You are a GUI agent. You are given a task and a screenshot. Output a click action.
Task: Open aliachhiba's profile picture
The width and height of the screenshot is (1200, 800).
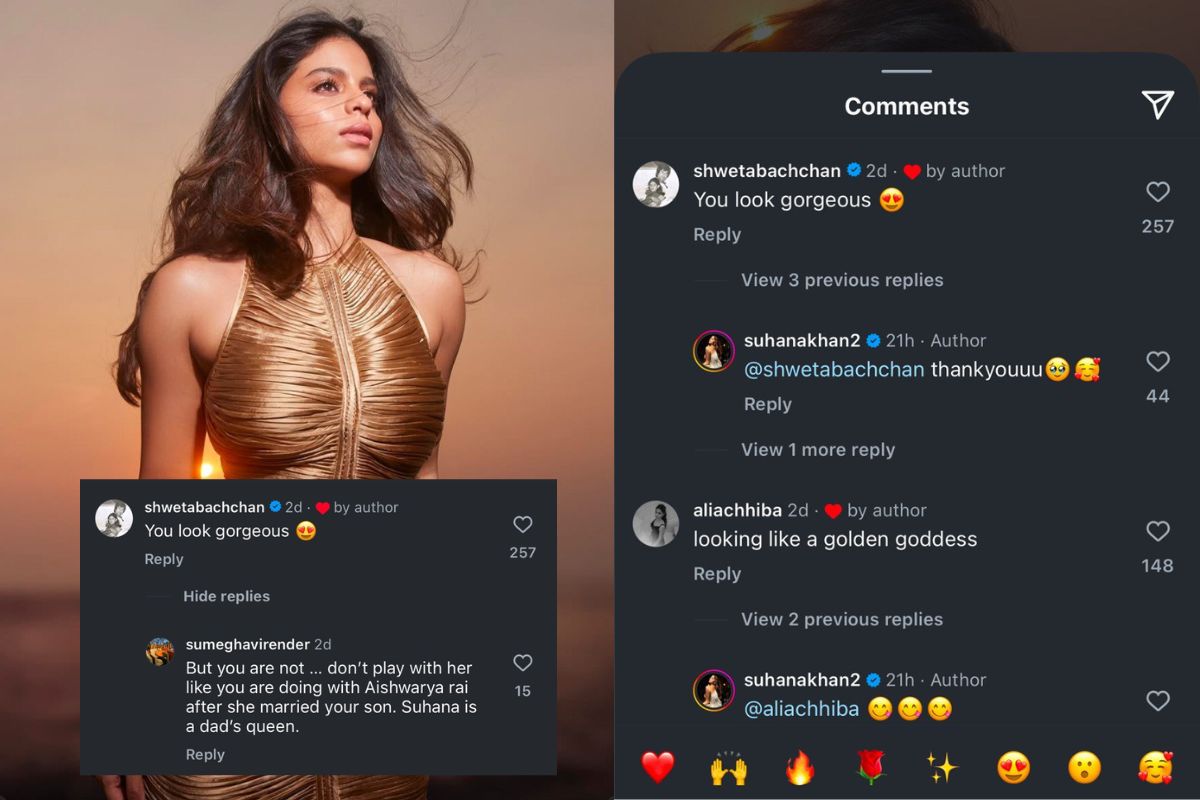[x=656, y=523]
